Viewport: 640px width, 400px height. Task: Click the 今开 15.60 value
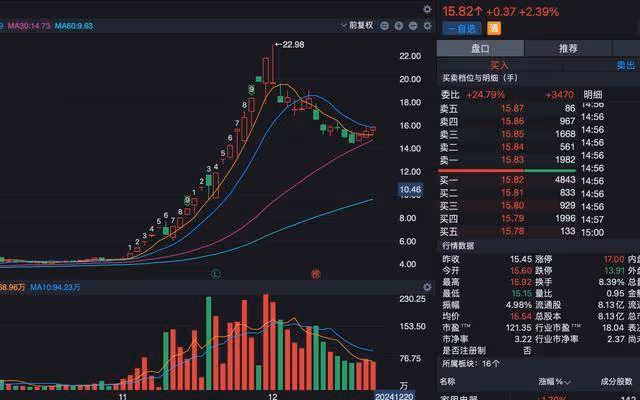click(521, 271)
